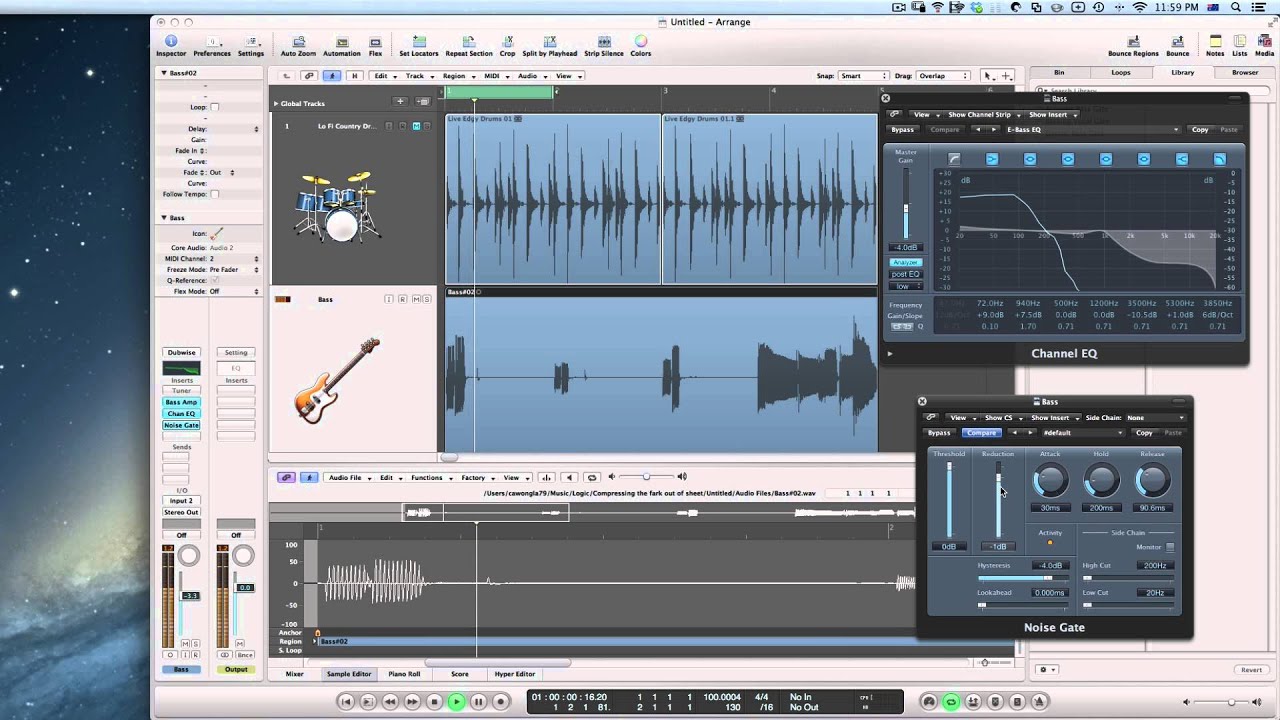Click the transport Pause button
Image resolution: width=1280 pixels, height=720 pixels.
(x=478, y=702)
